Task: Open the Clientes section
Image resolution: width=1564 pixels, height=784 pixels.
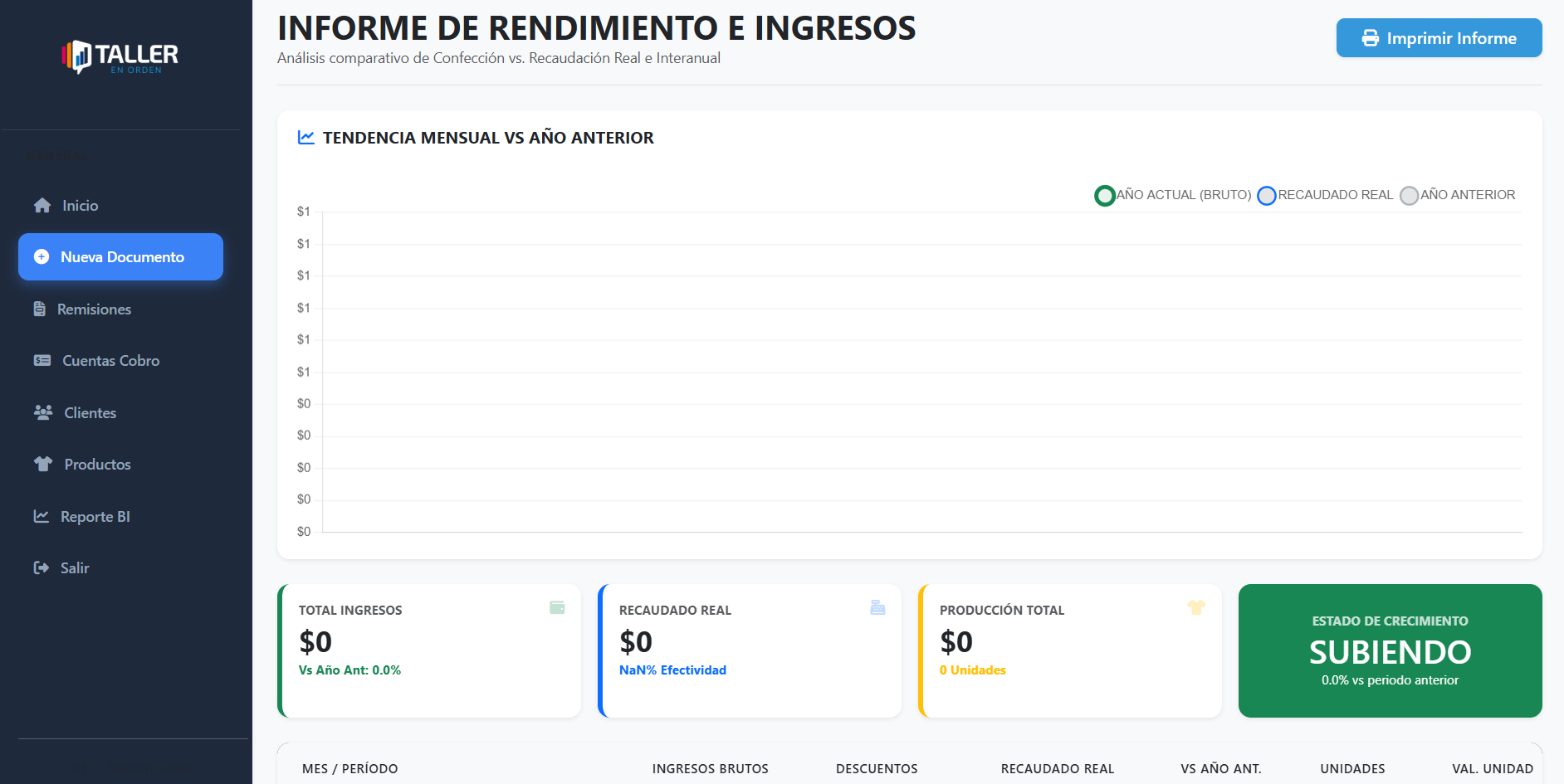Action: tap(90, 412)
